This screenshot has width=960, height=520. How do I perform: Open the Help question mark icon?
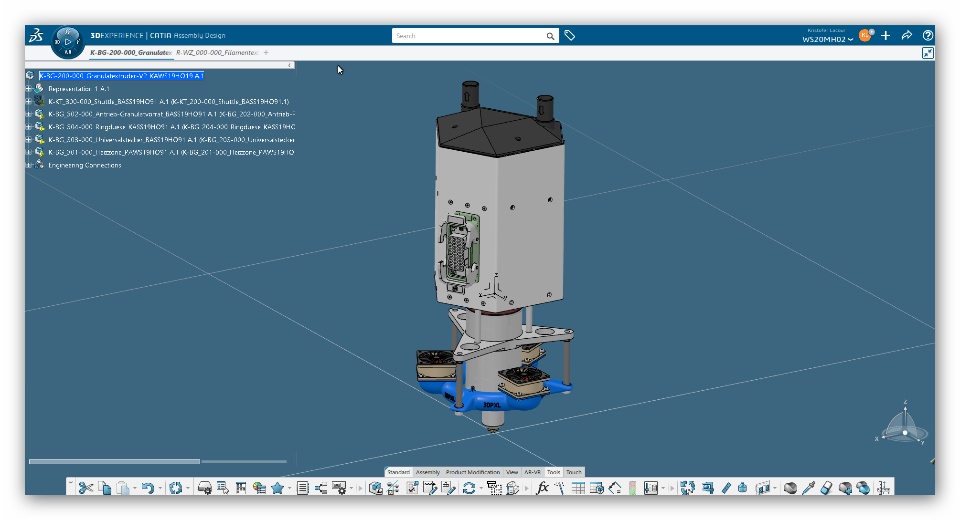(x=928, y=35)
